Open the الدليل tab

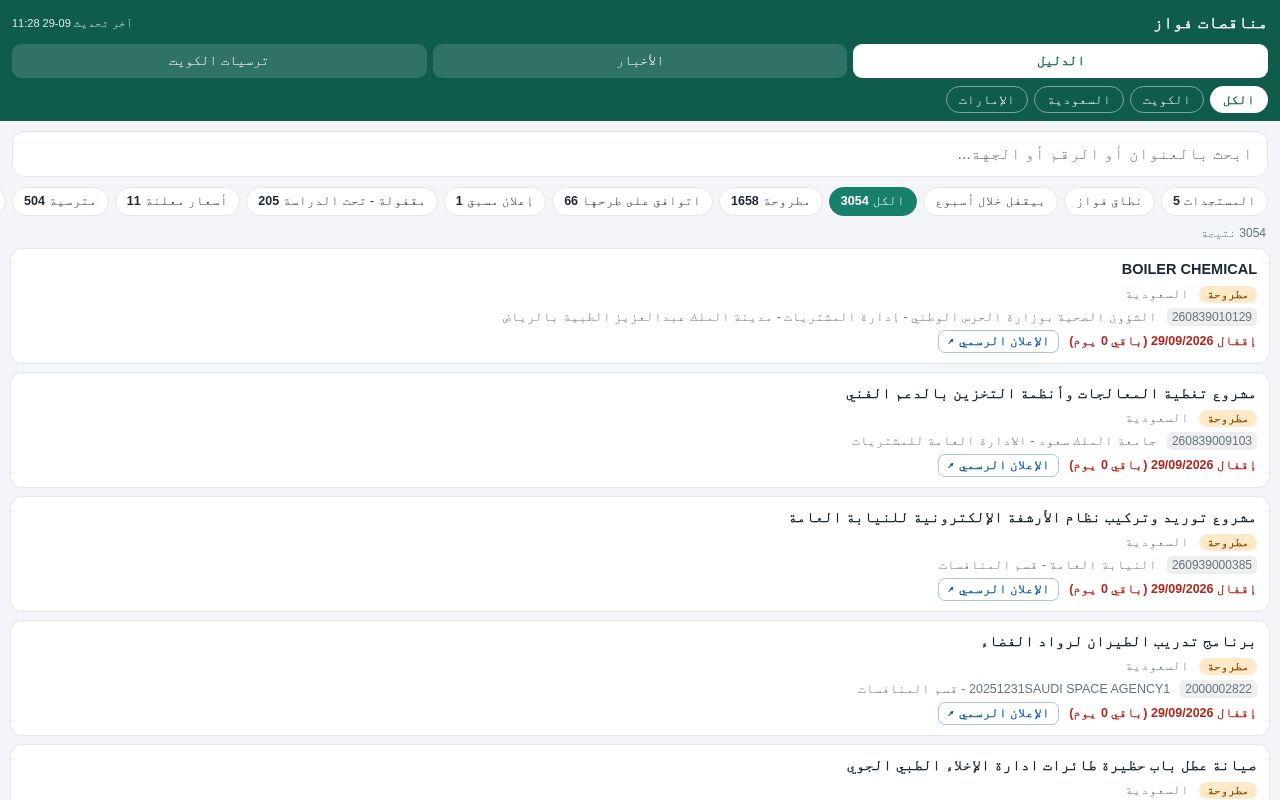(1060, 61)
